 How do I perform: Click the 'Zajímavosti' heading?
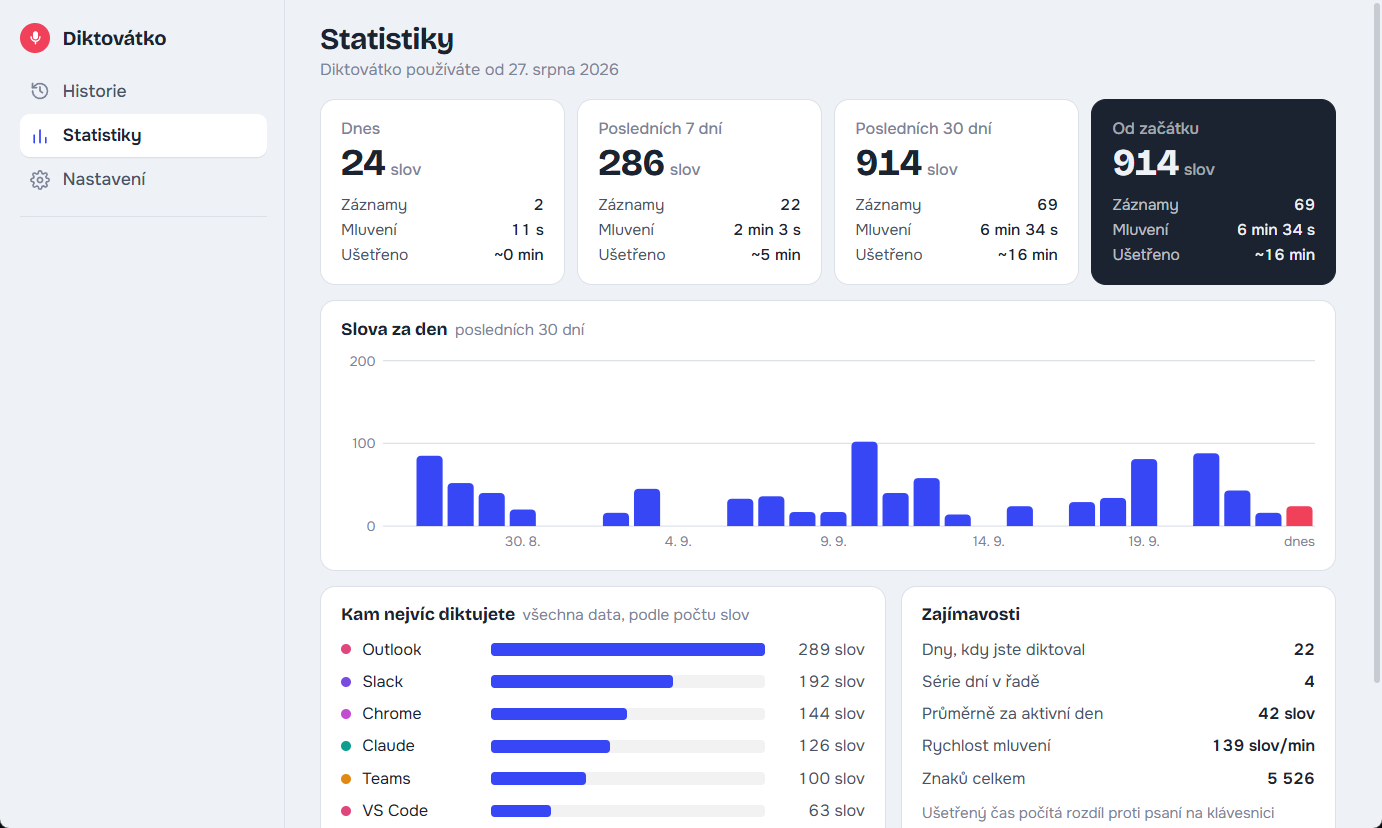[971, 614]
